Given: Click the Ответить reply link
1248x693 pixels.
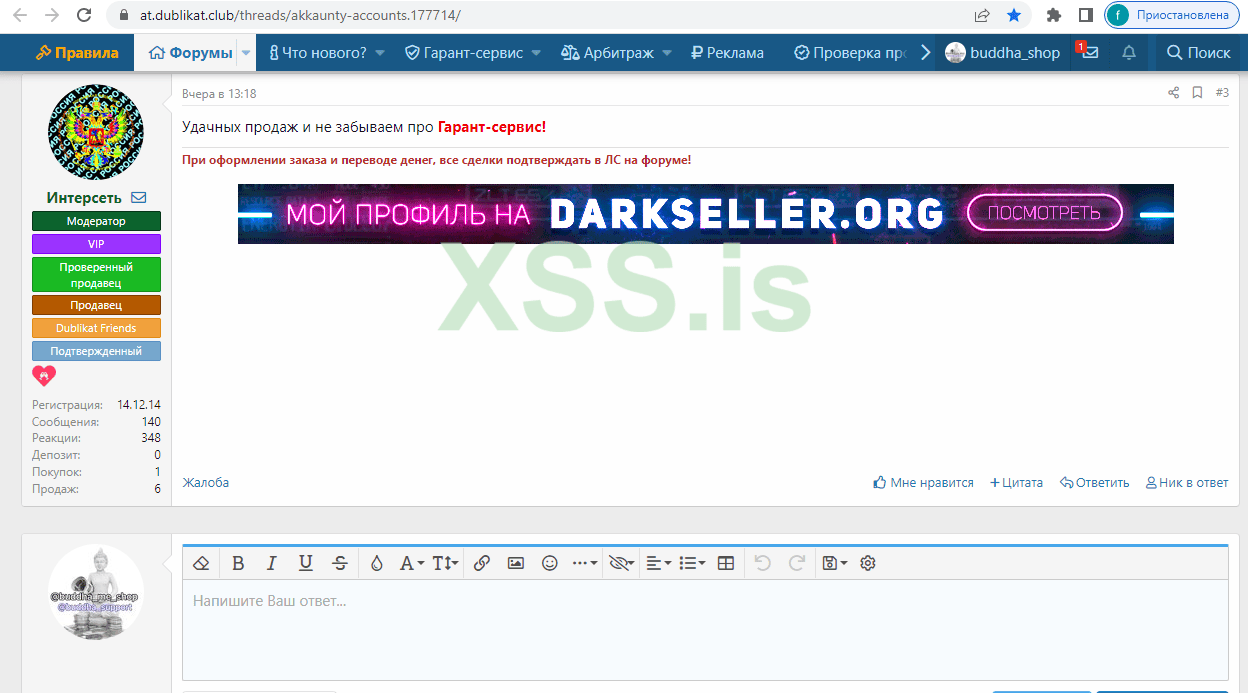Looking at the screenshot, I should (x=1095, y=482).
